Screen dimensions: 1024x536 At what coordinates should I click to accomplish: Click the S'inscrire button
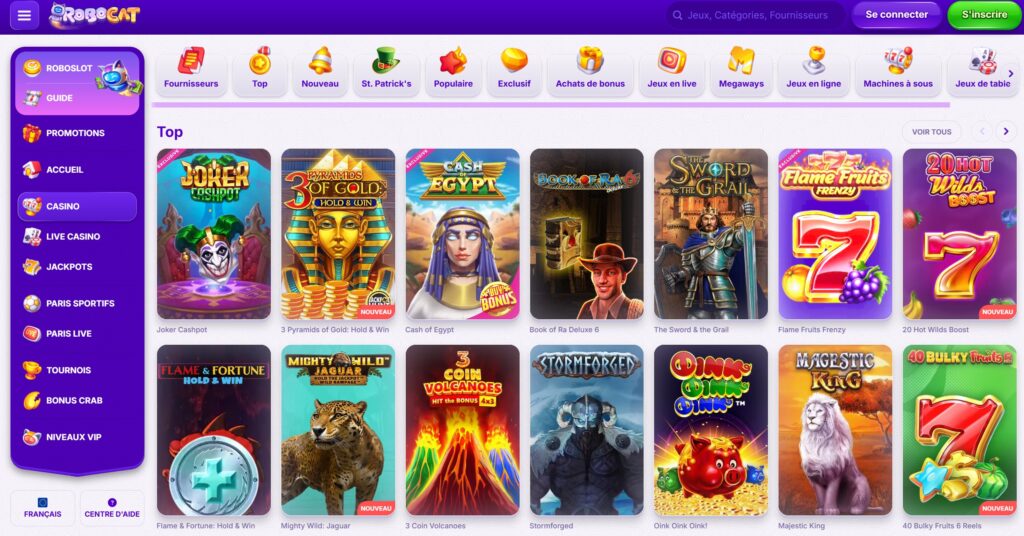coord(984,14)
